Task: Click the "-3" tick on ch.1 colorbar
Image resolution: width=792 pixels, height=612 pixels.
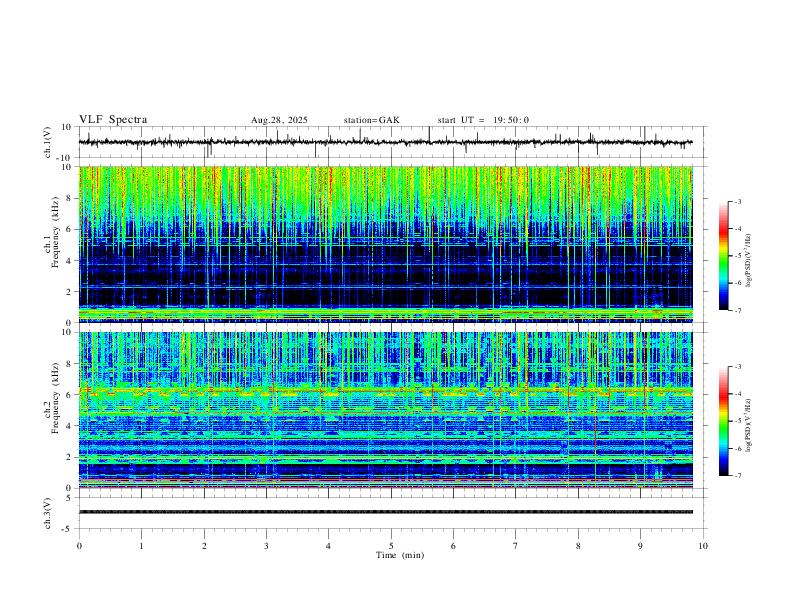Action: point(738,202)
